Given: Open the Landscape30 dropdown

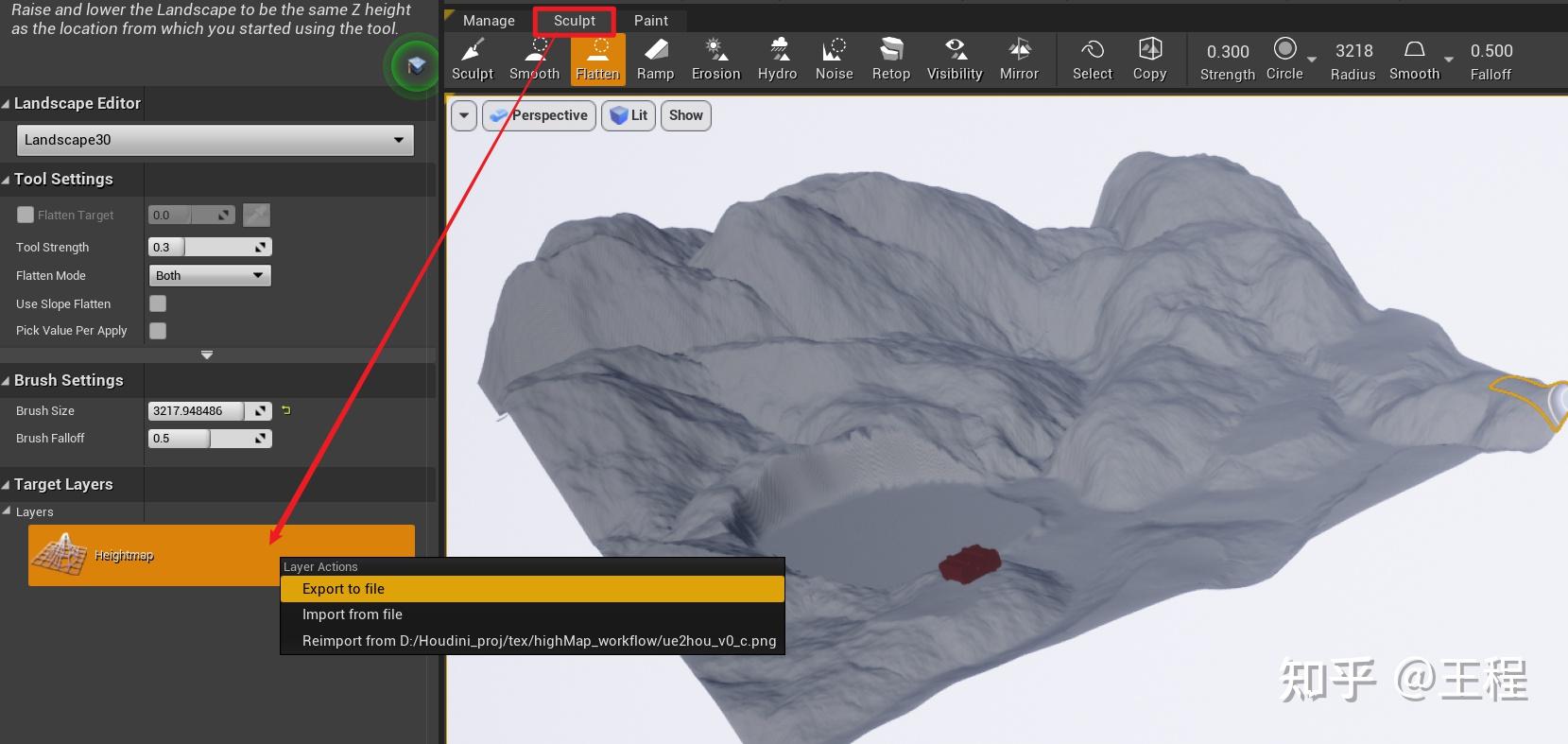Looking at the screenshot, I should pyautogui.click(x=215, y=140).
